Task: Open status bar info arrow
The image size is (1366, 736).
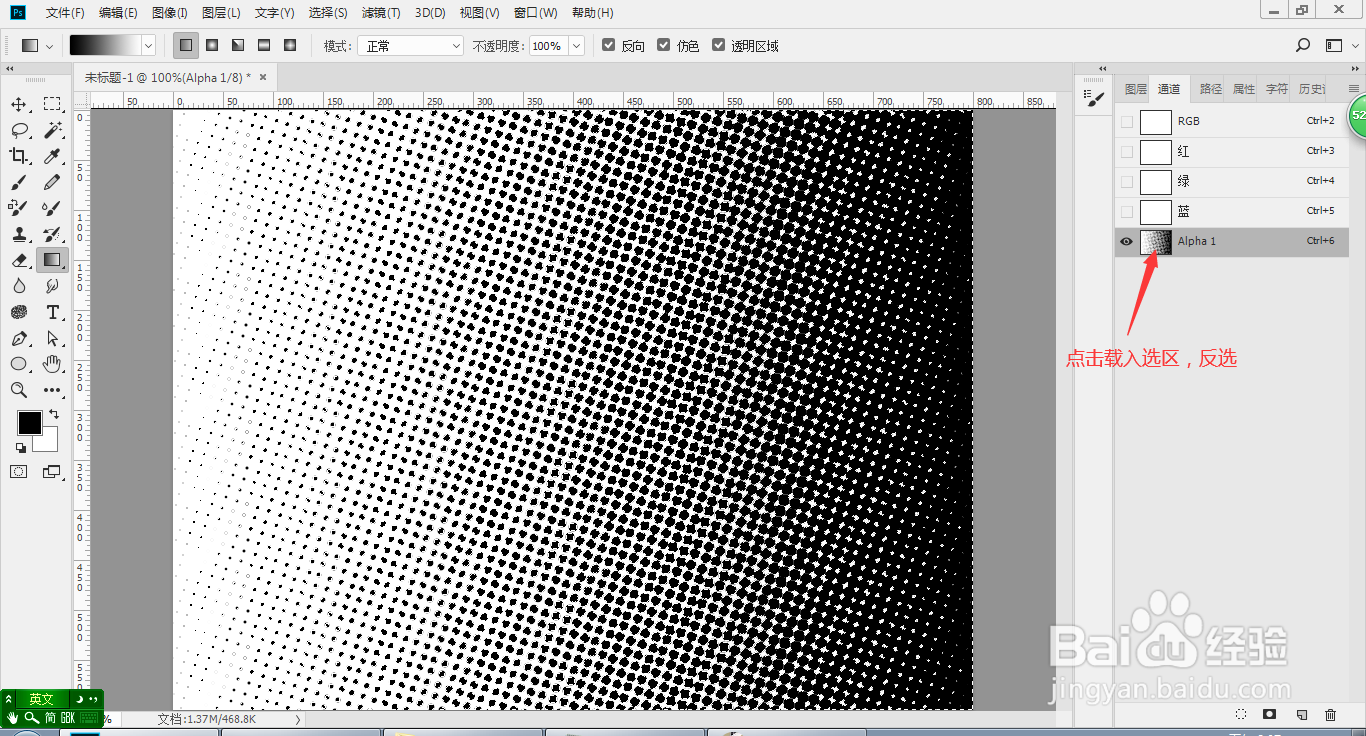Action: pyautogui.click(x=297, y=719)
